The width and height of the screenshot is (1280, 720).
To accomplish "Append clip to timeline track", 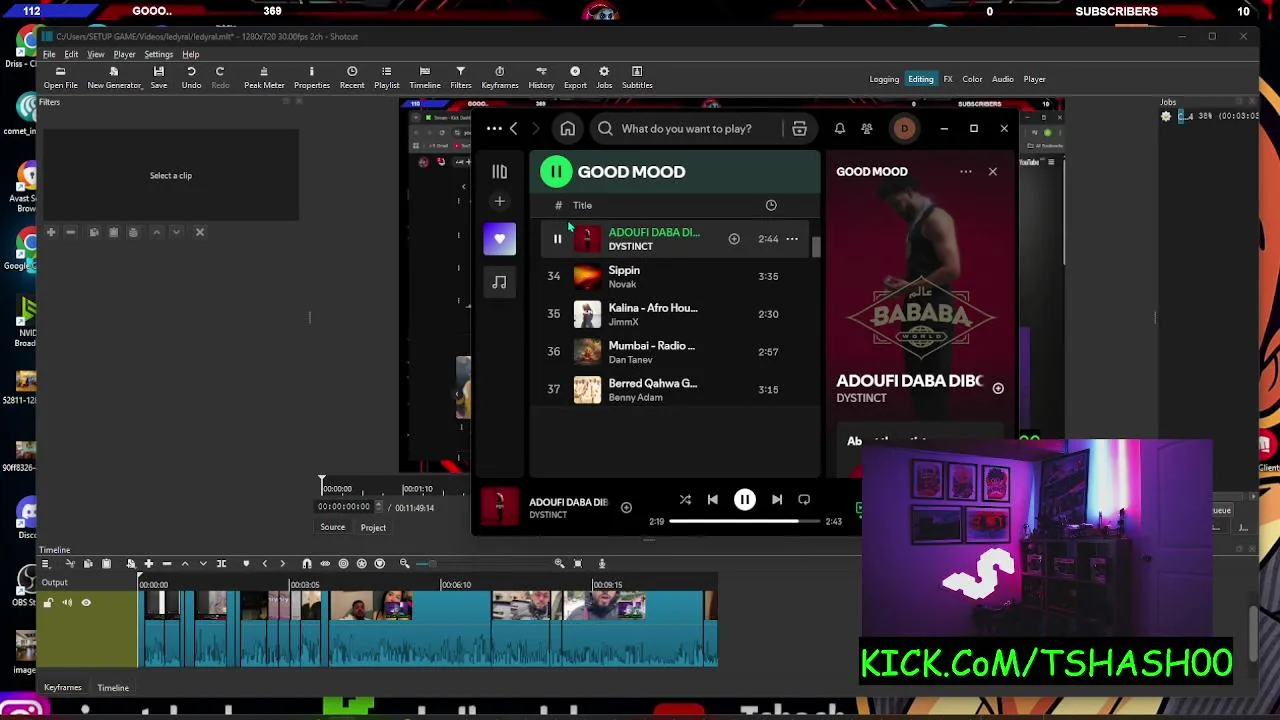I will pos(148,564).
